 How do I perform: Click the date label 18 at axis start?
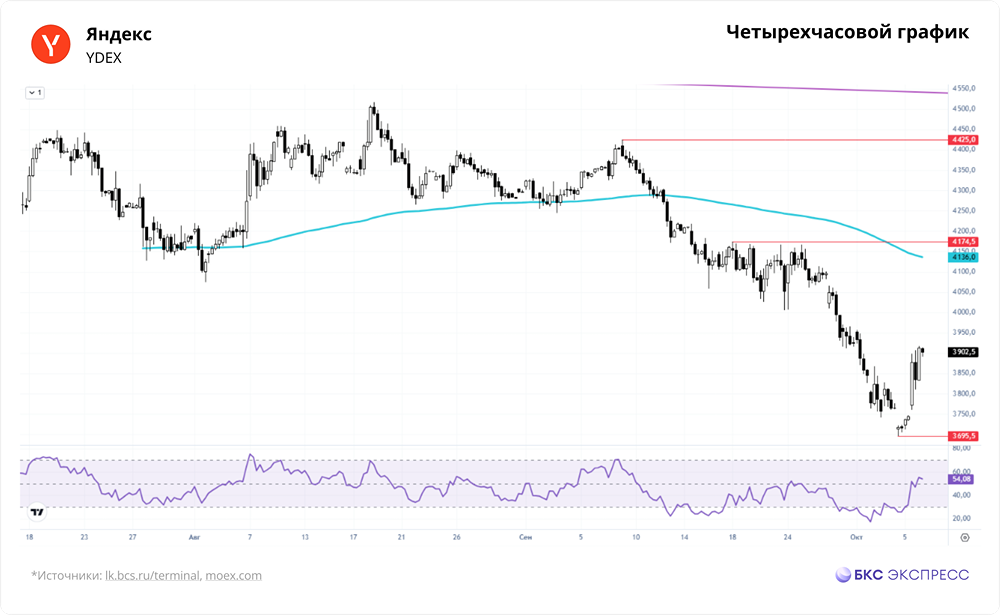[x=29, y=537]
